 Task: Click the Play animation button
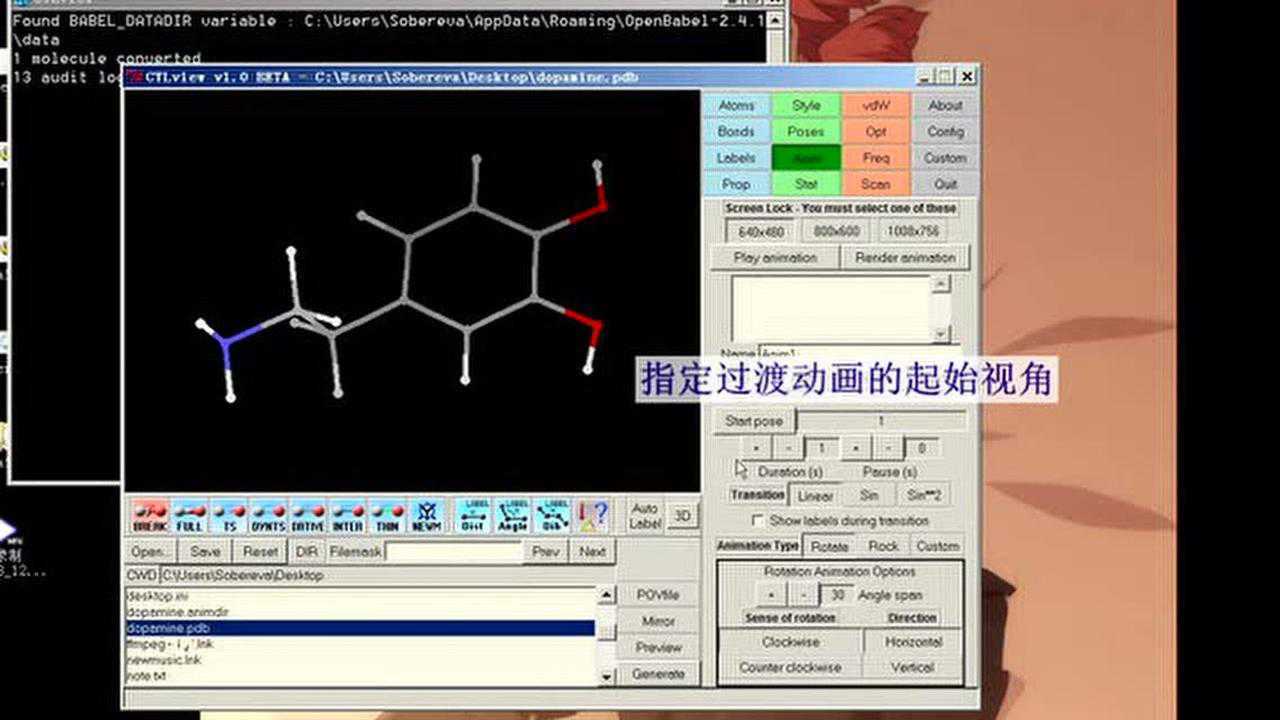pos(775,257)
